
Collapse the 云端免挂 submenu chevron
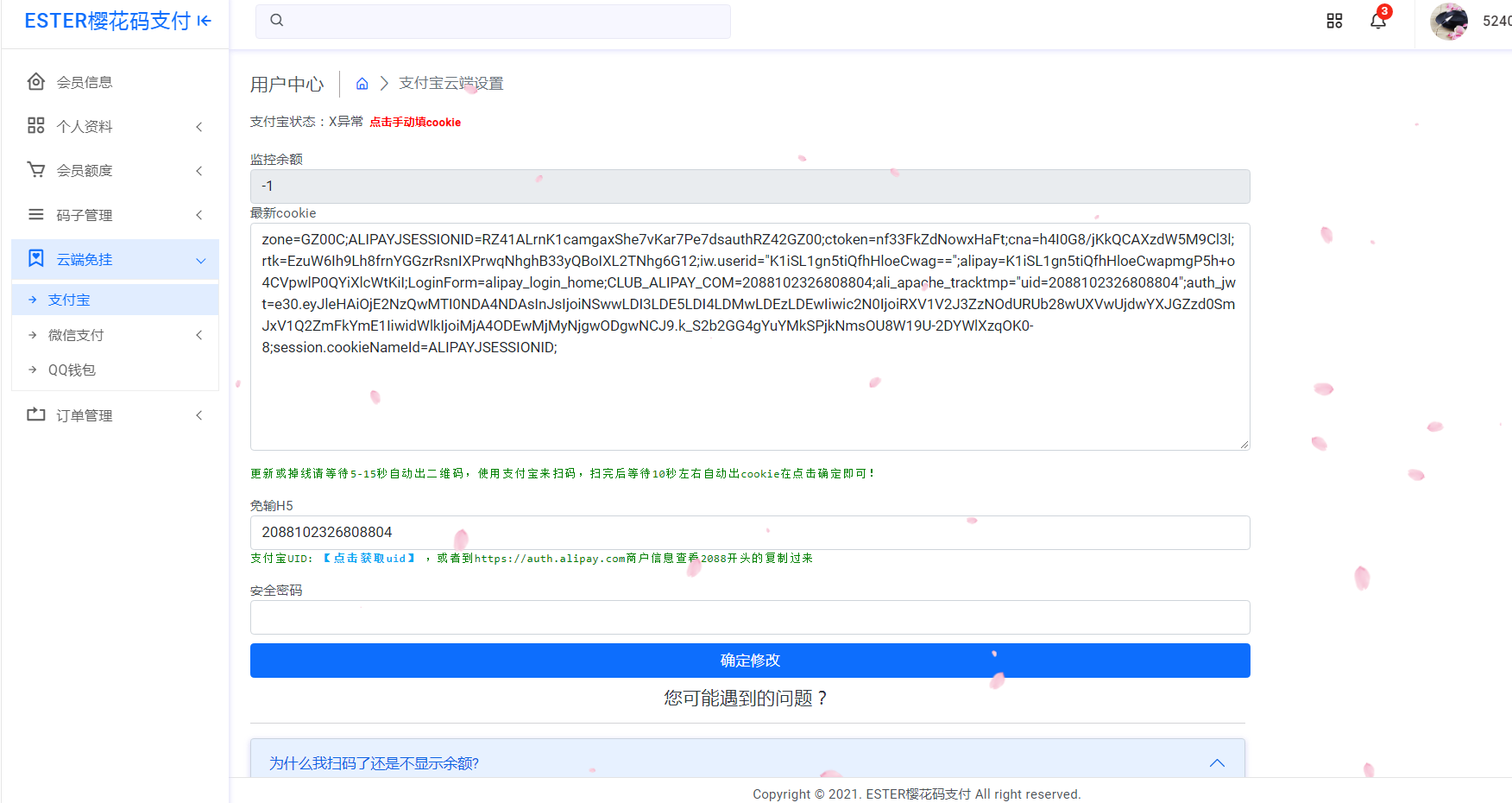coord(201,260)
